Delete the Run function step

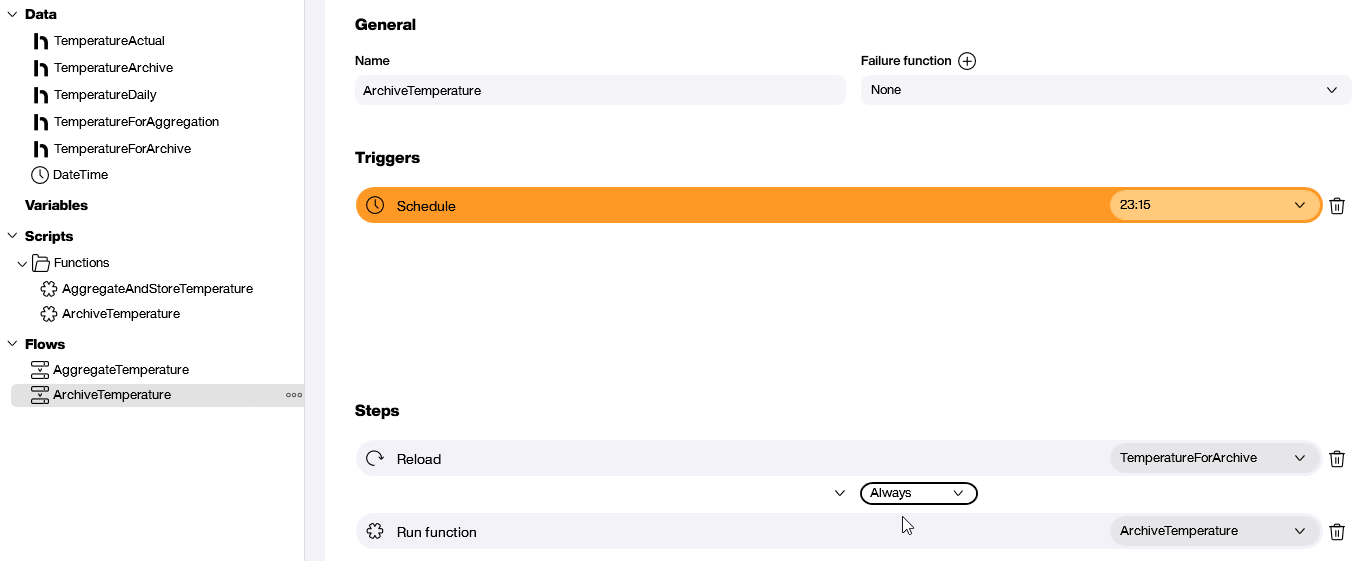(x=1337, y=532)
